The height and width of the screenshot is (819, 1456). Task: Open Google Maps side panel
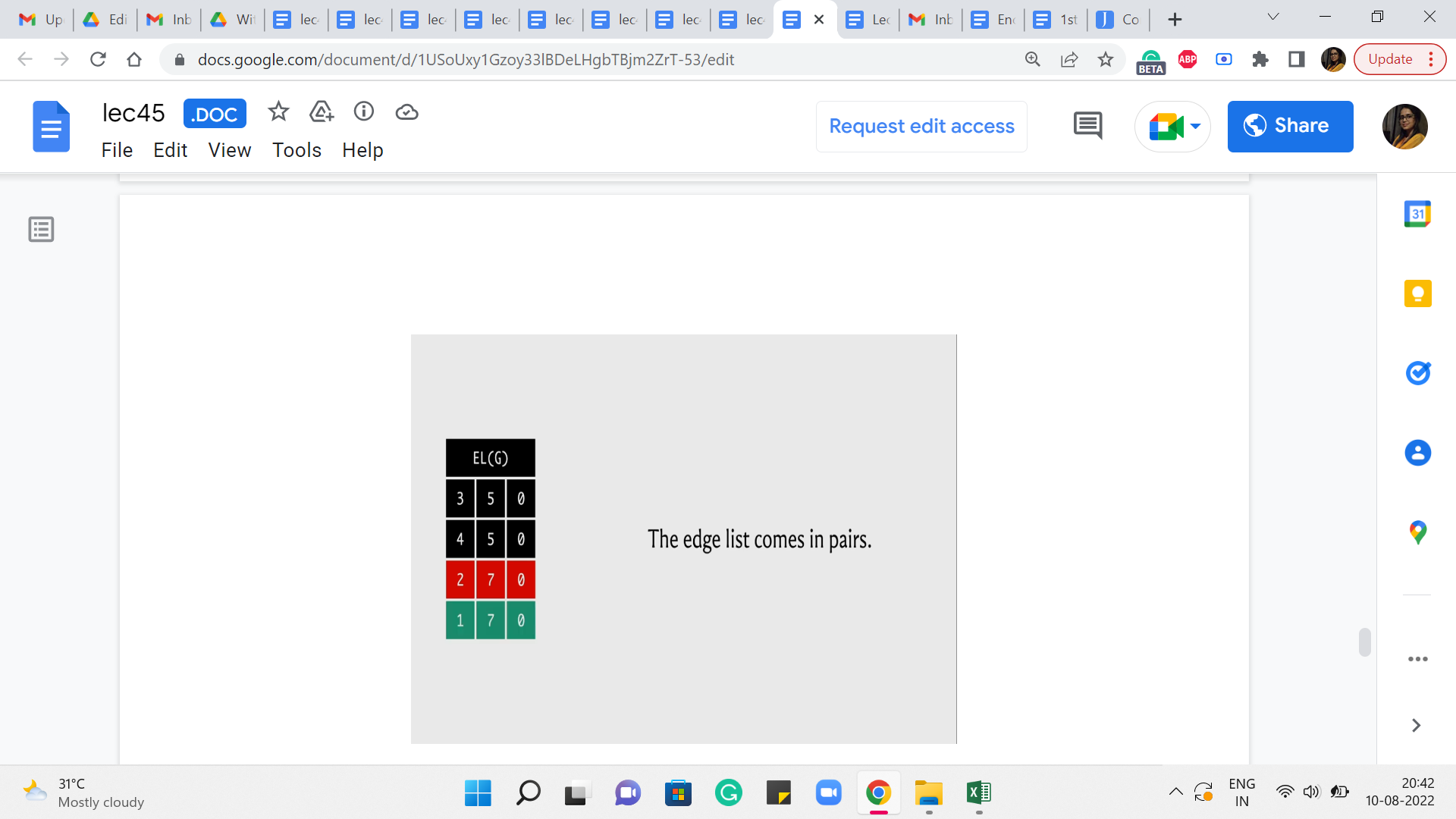[1417, 532]
